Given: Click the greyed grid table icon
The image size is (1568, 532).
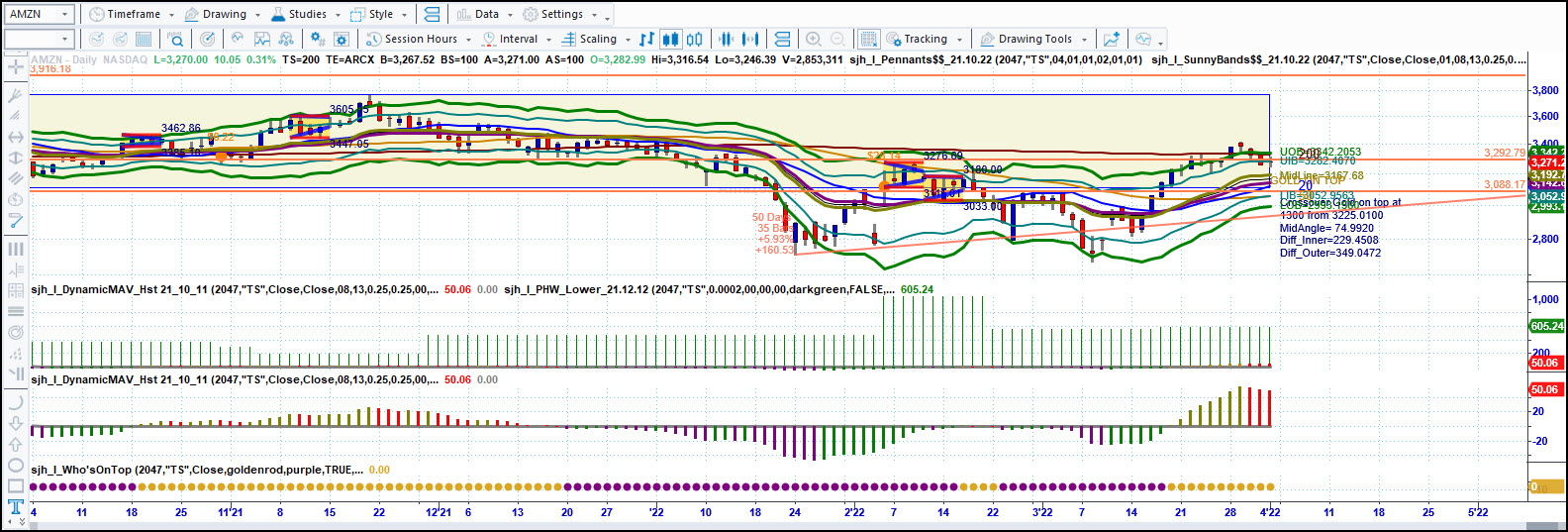Looking at the screenshot, I should coord(144,39).
